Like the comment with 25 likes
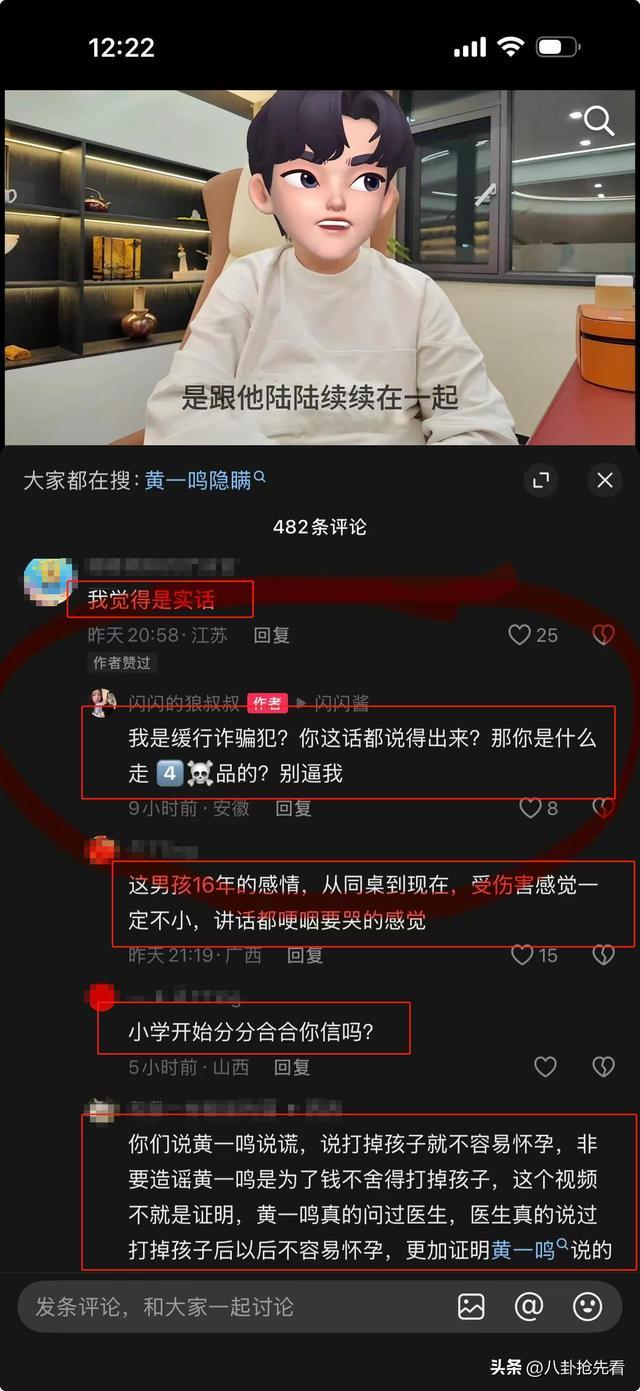 click(533, 635)
